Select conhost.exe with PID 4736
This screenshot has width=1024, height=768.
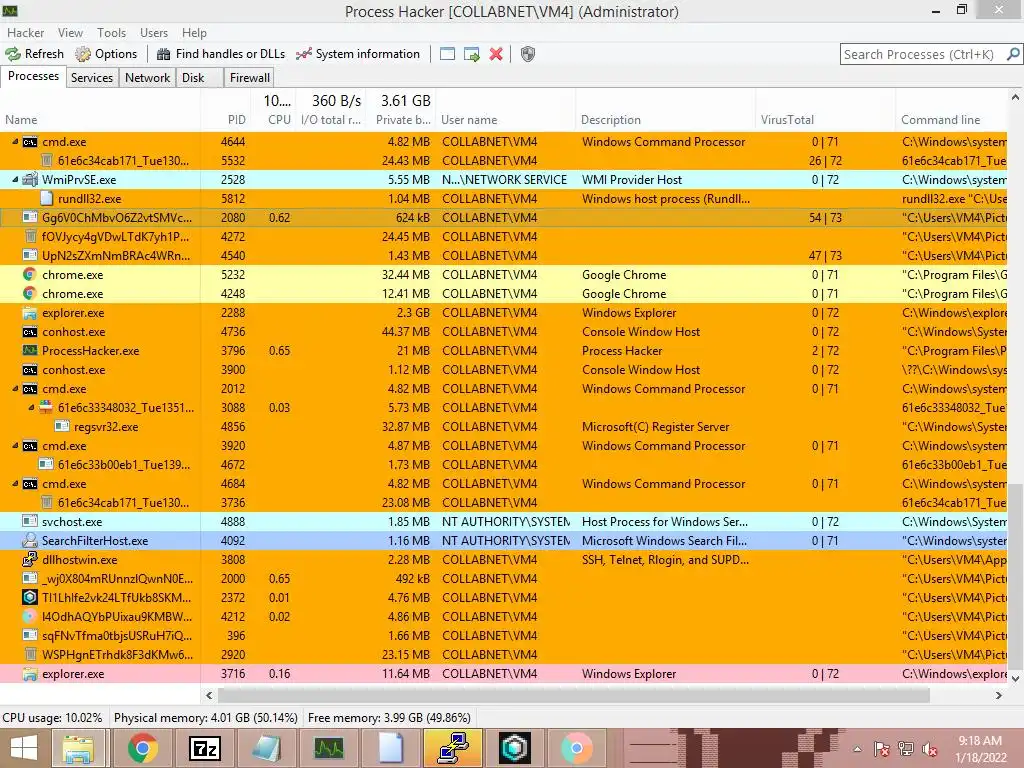tap(504, 332)
